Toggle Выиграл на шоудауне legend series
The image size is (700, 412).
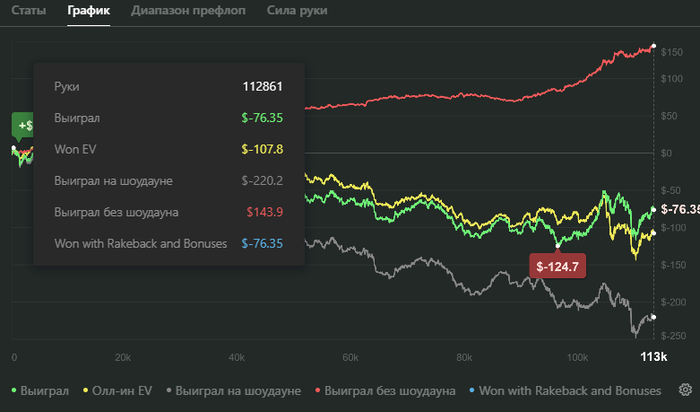tap(233, 391)
